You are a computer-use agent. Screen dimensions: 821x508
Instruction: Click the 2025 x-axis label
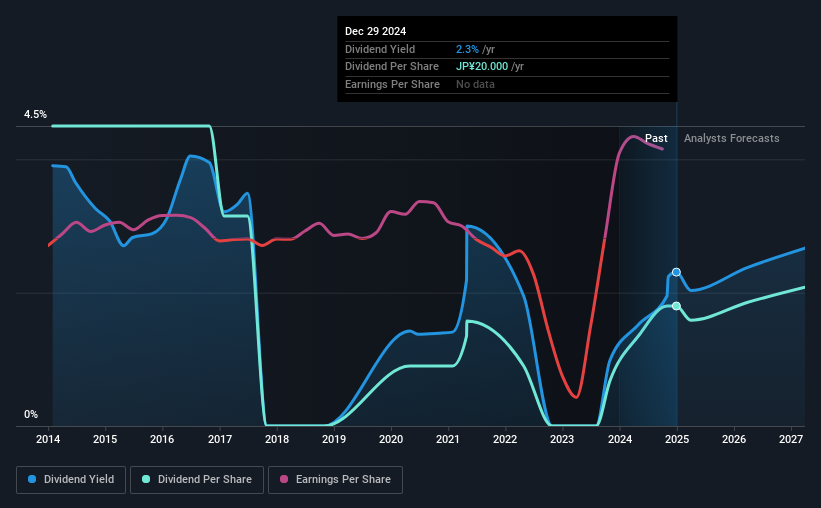[677, 439]
